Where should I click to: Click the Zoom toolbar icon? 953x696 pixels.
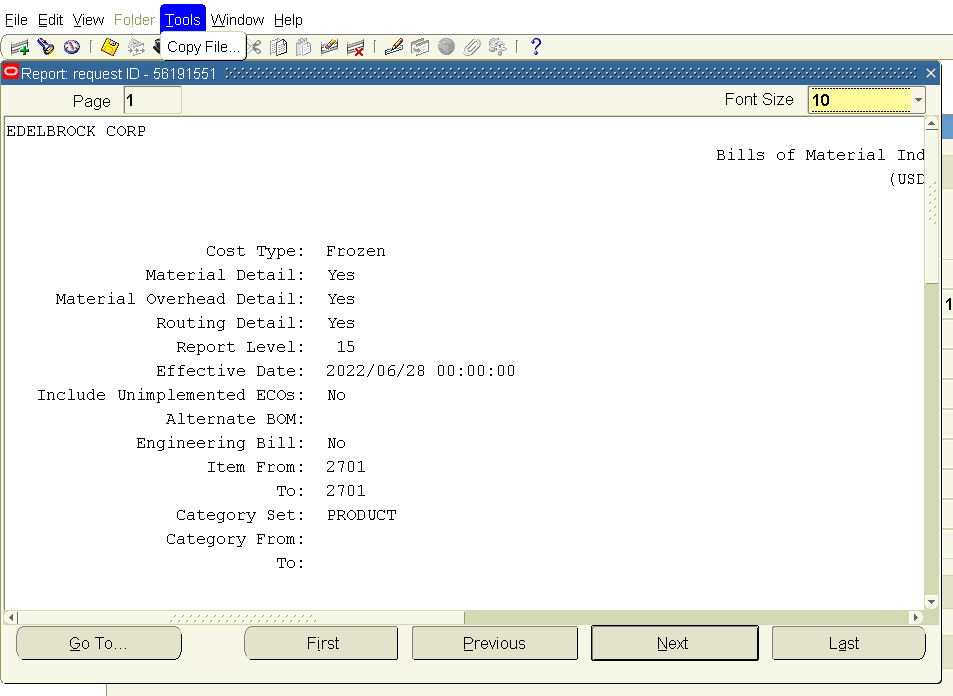(419, 47)
